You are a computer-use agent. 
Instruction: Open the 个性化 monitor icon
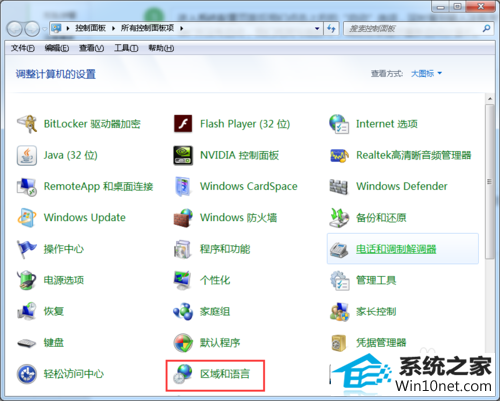[x=183, y=280]
